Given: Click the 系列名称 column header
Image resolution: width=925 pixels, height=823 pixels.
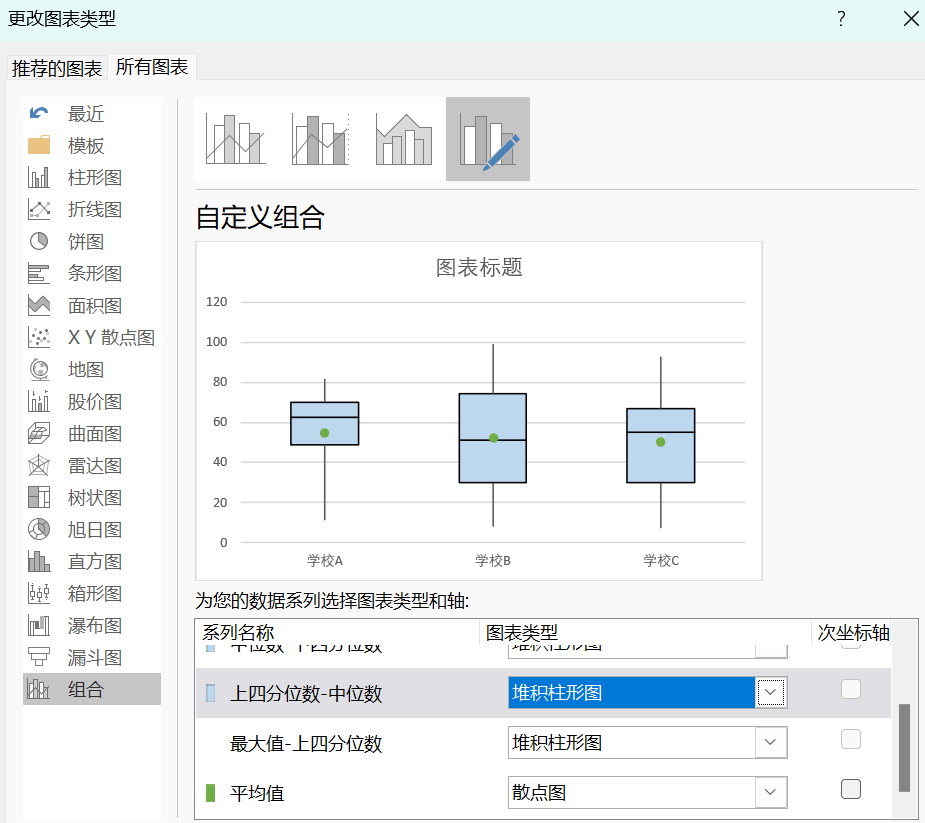Looking at the screenshot, I should pos(238,632).
